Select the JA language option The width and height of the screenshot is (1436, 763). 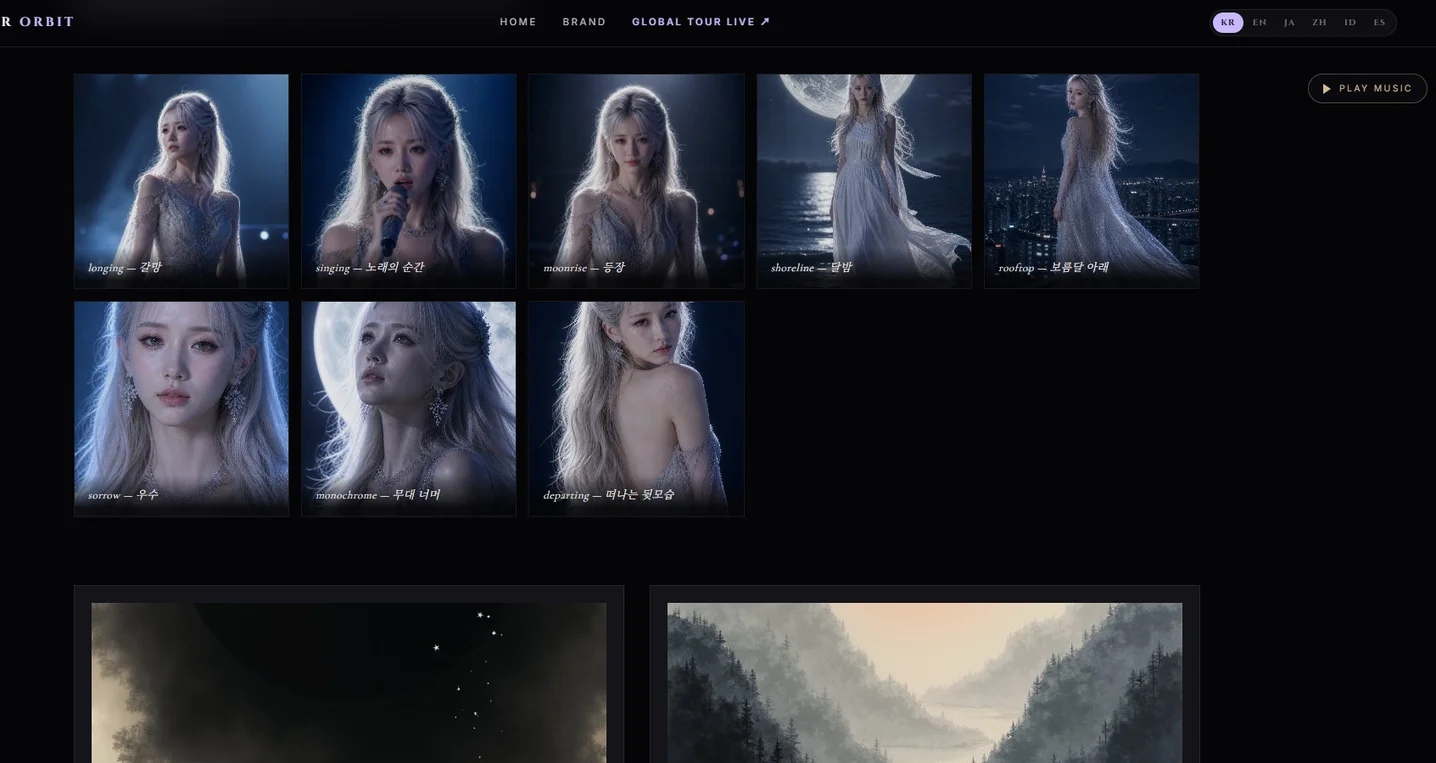1289,22
